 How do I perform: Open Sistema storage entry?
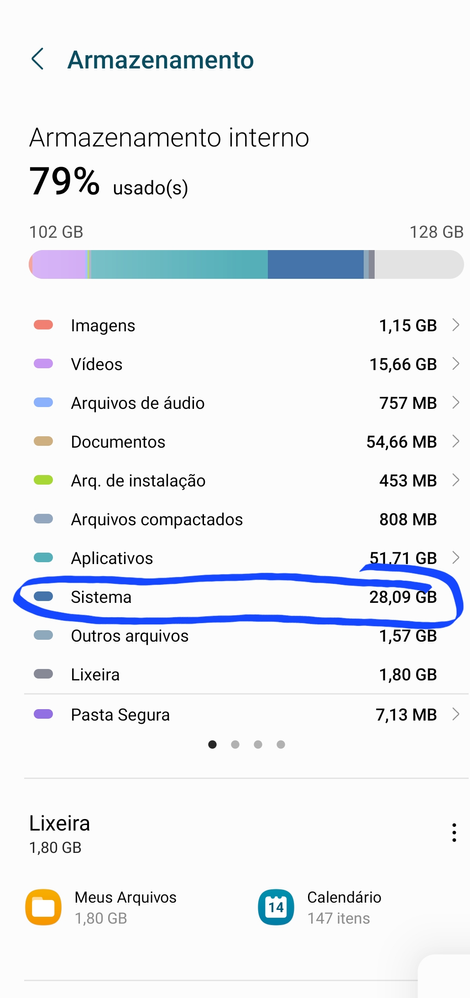[244, 597]
